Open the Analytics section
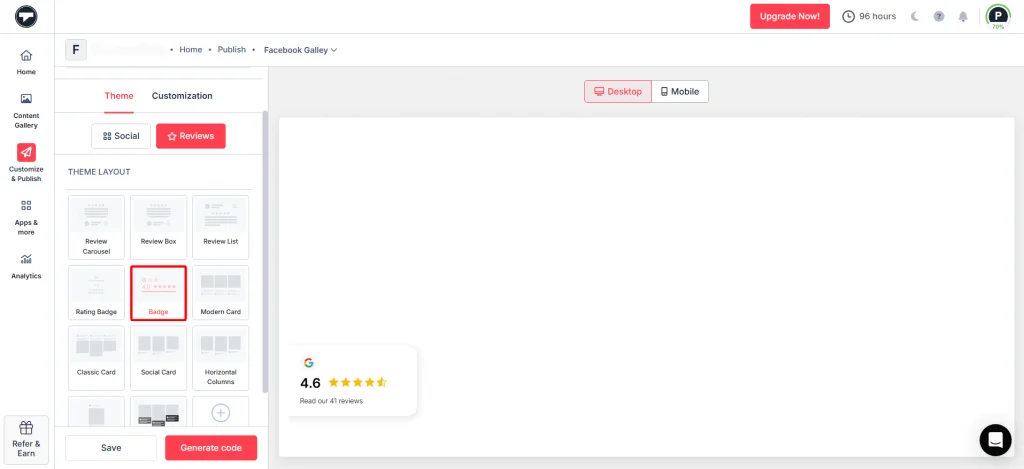1024x469 pixels. [26, 259]
